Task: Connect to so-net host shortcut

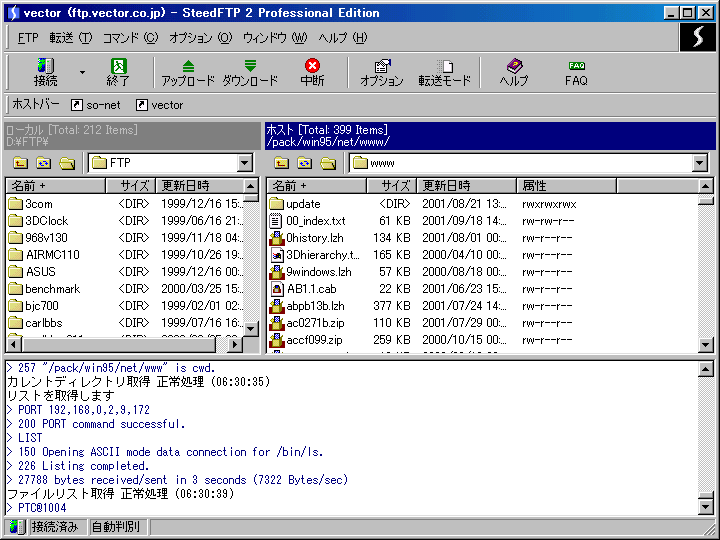Action: pos(96,105)
